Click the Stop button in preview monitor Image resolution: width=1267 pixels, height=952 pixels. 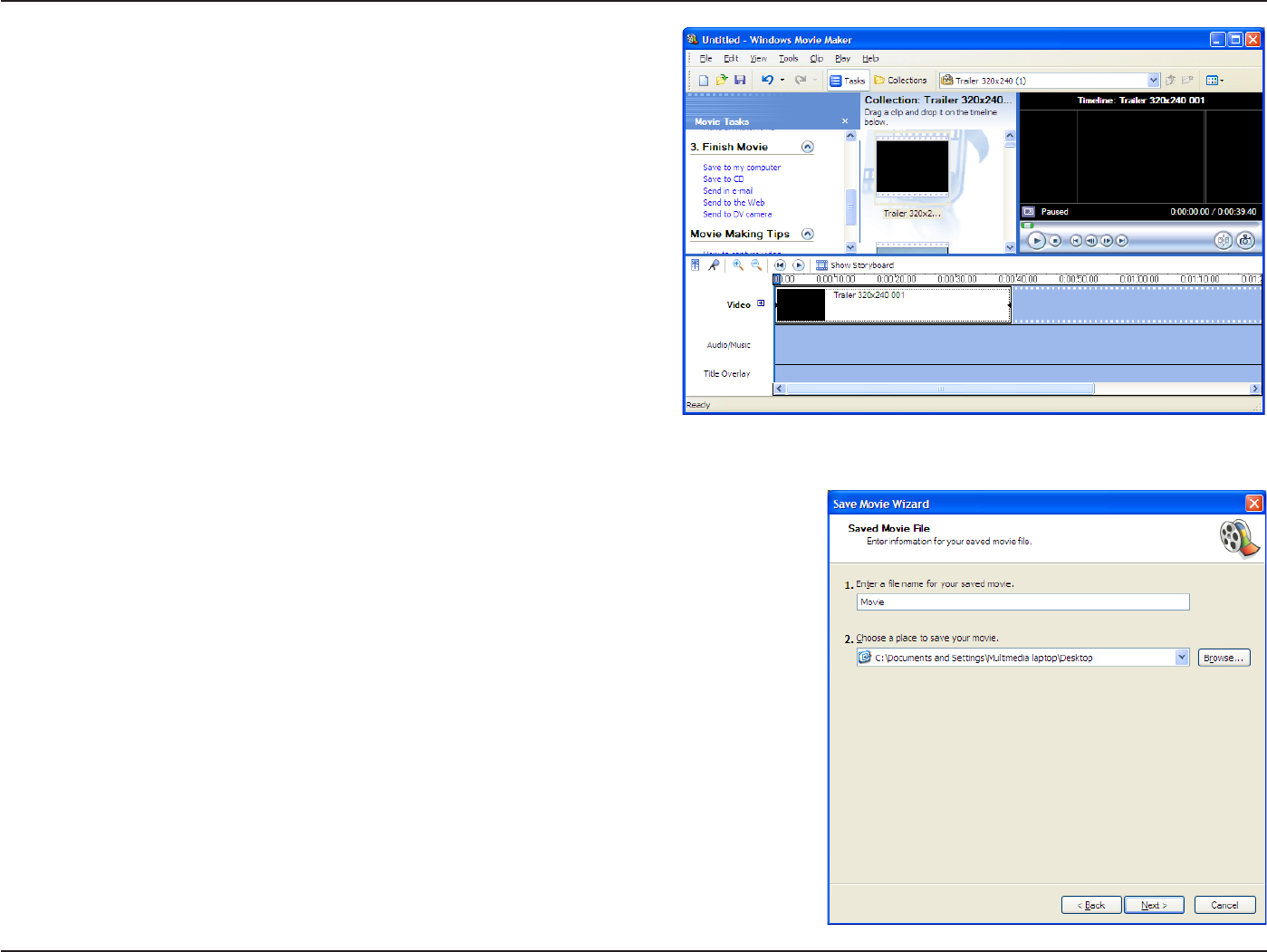pos(1055,241)
